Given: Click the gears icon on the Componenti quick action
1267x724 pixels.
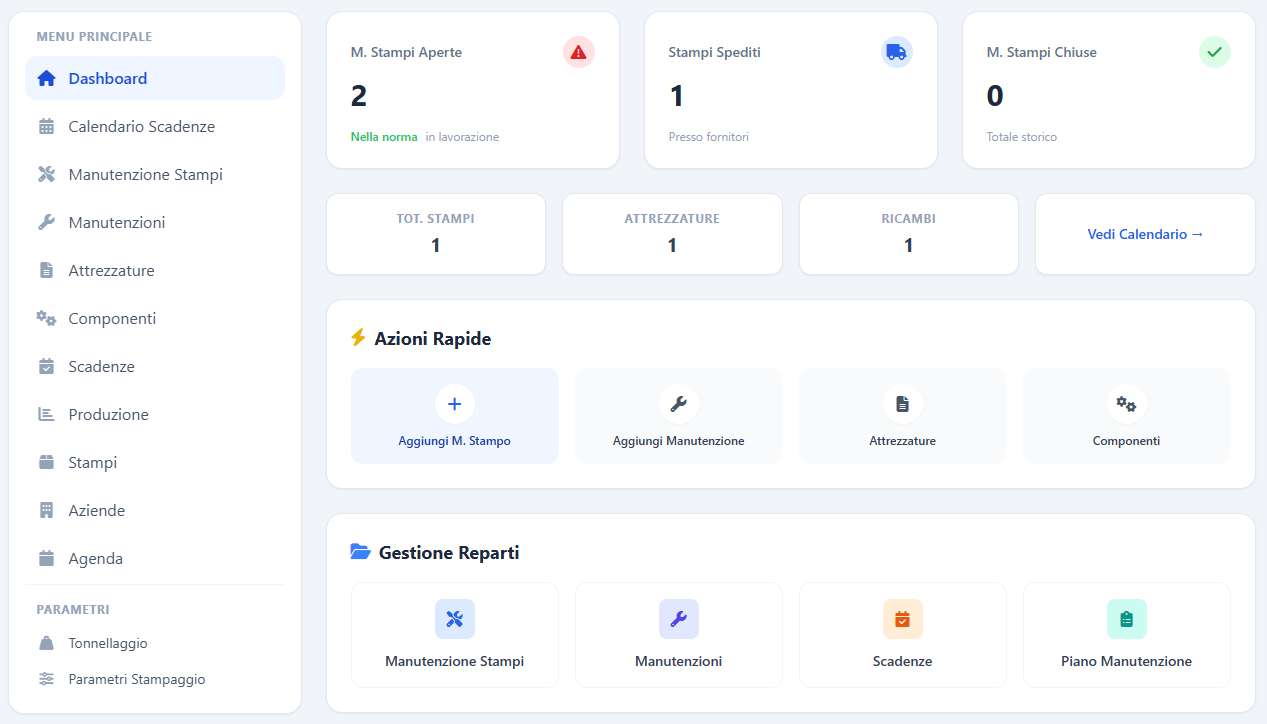Looking at the screenshot, I should [x=1126, y=404].
